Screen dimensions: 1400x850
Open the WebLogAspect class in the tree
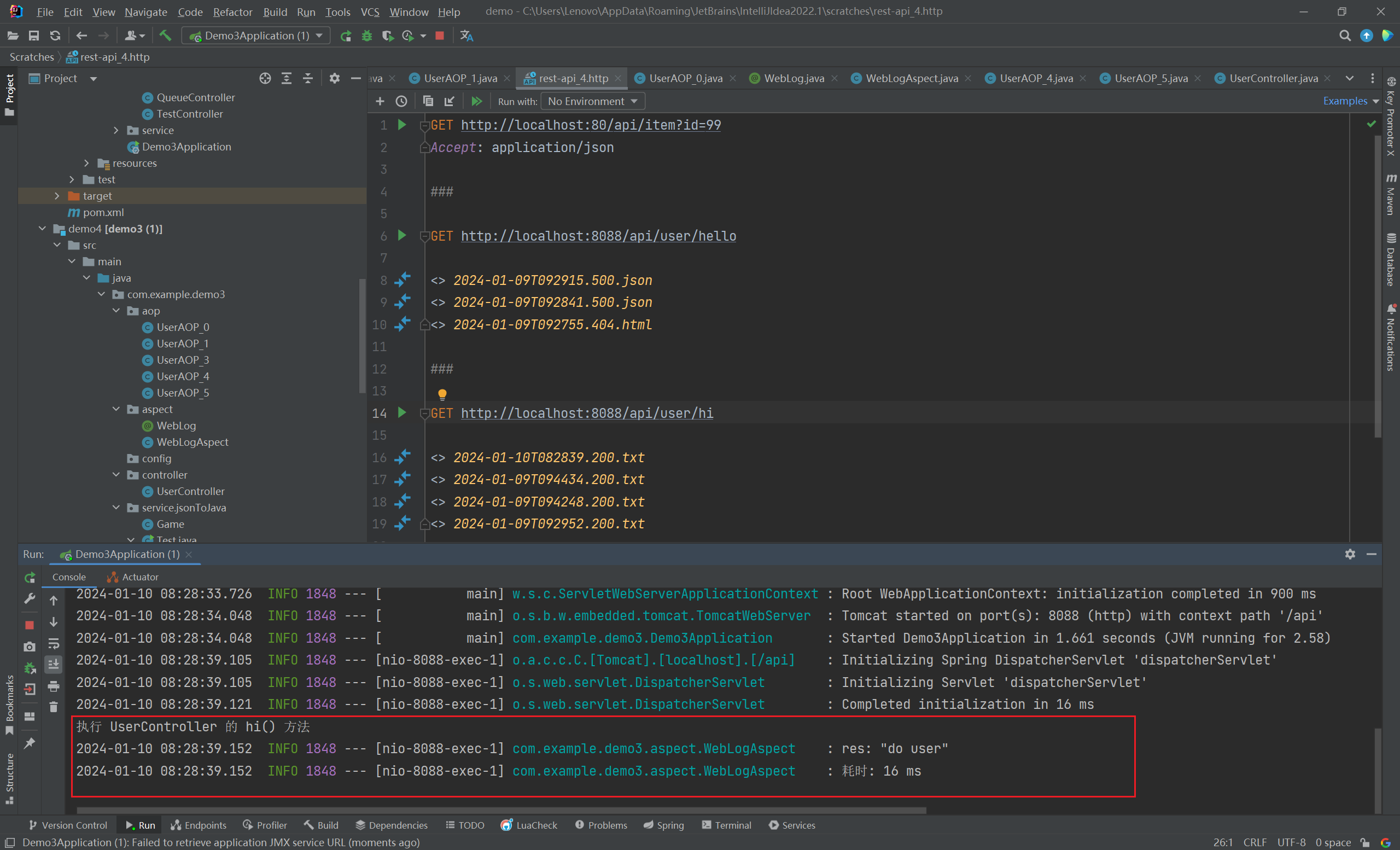pos(192,442)
